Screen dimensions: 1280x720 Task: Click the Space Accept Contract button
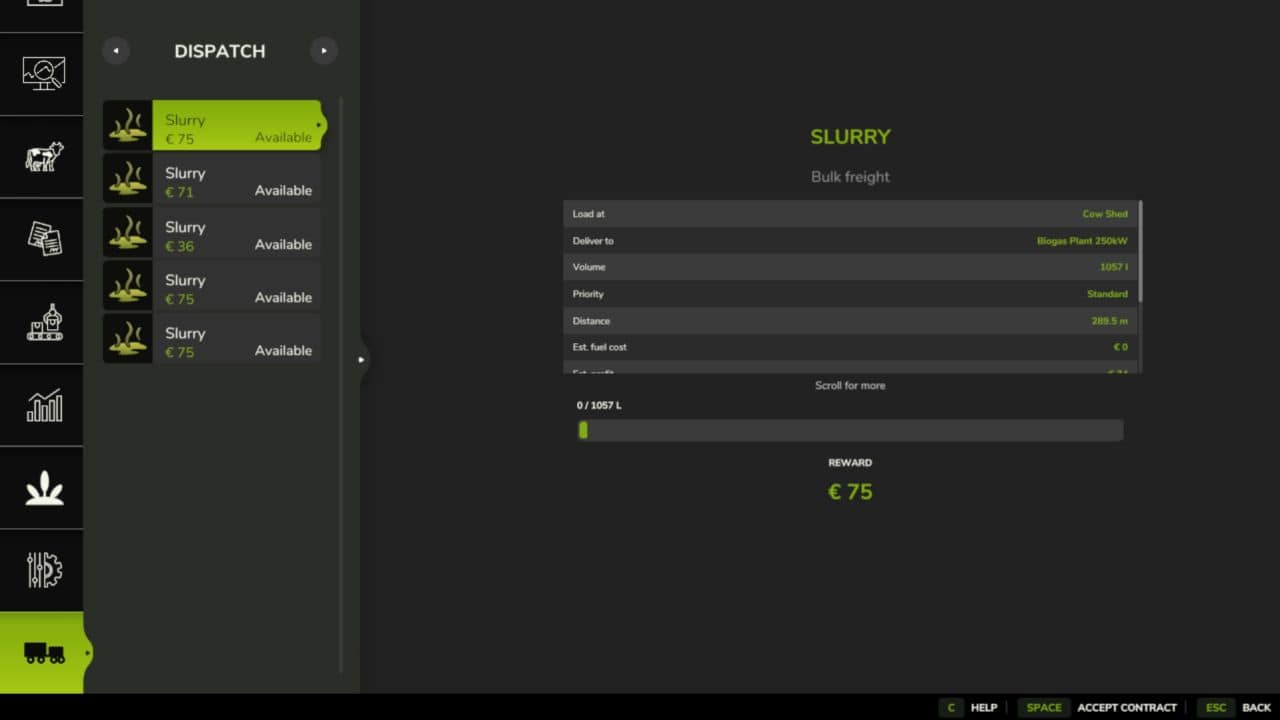click(1098, 707)
